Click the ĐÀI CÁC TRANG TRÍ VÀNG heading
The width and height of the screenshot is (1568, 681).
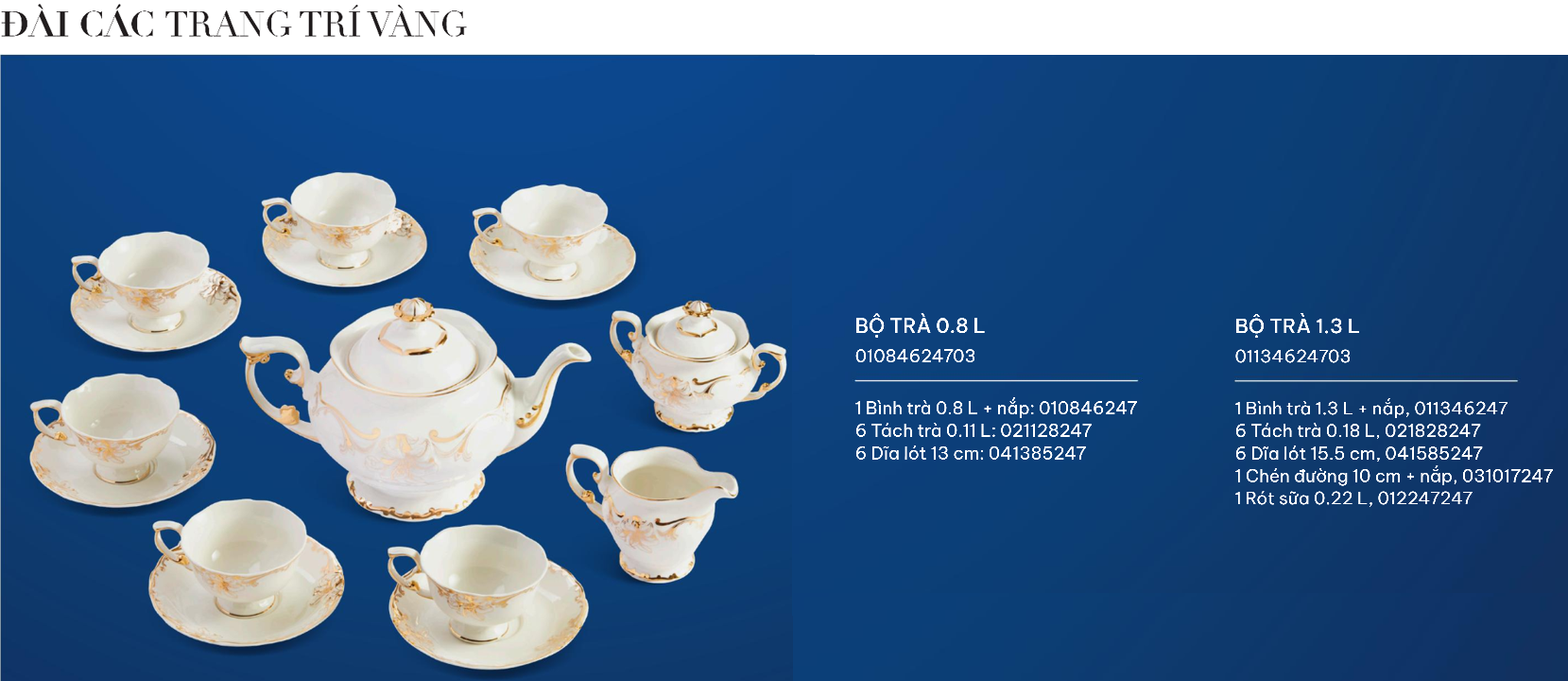click(233, 24)
